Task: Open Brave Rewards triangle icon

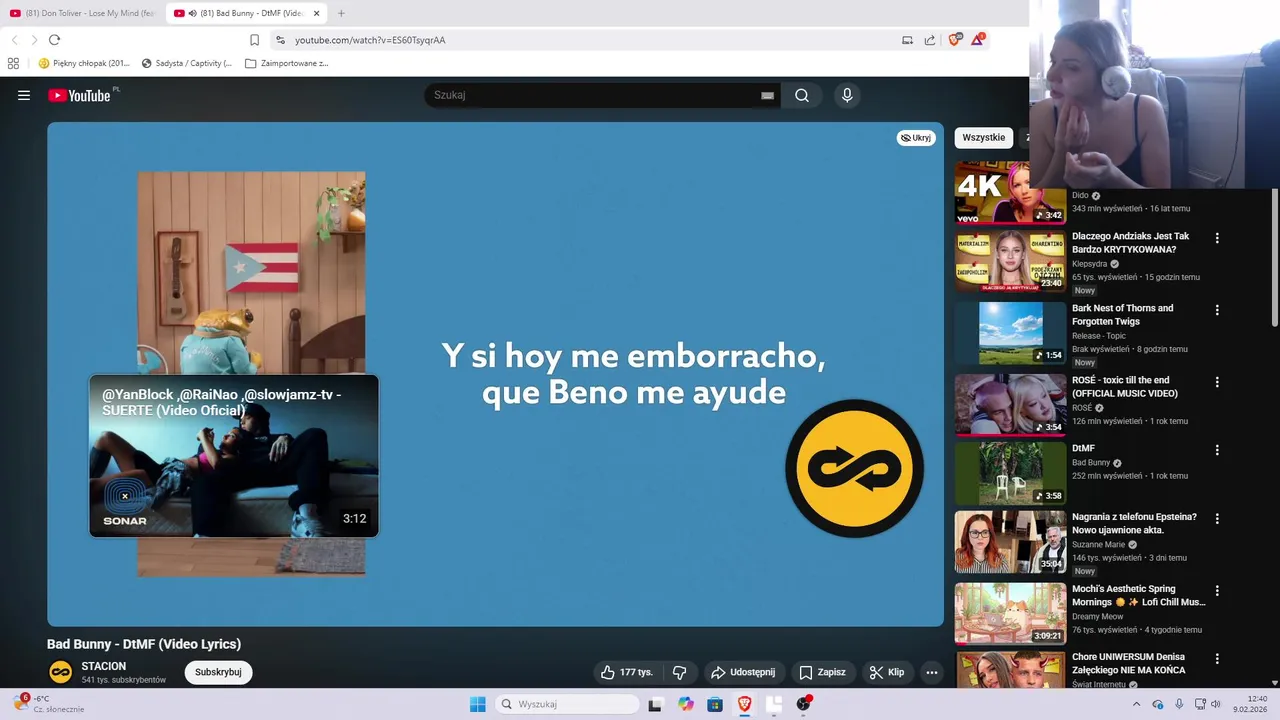Action: pyautogui.click(x=978, y=39)
